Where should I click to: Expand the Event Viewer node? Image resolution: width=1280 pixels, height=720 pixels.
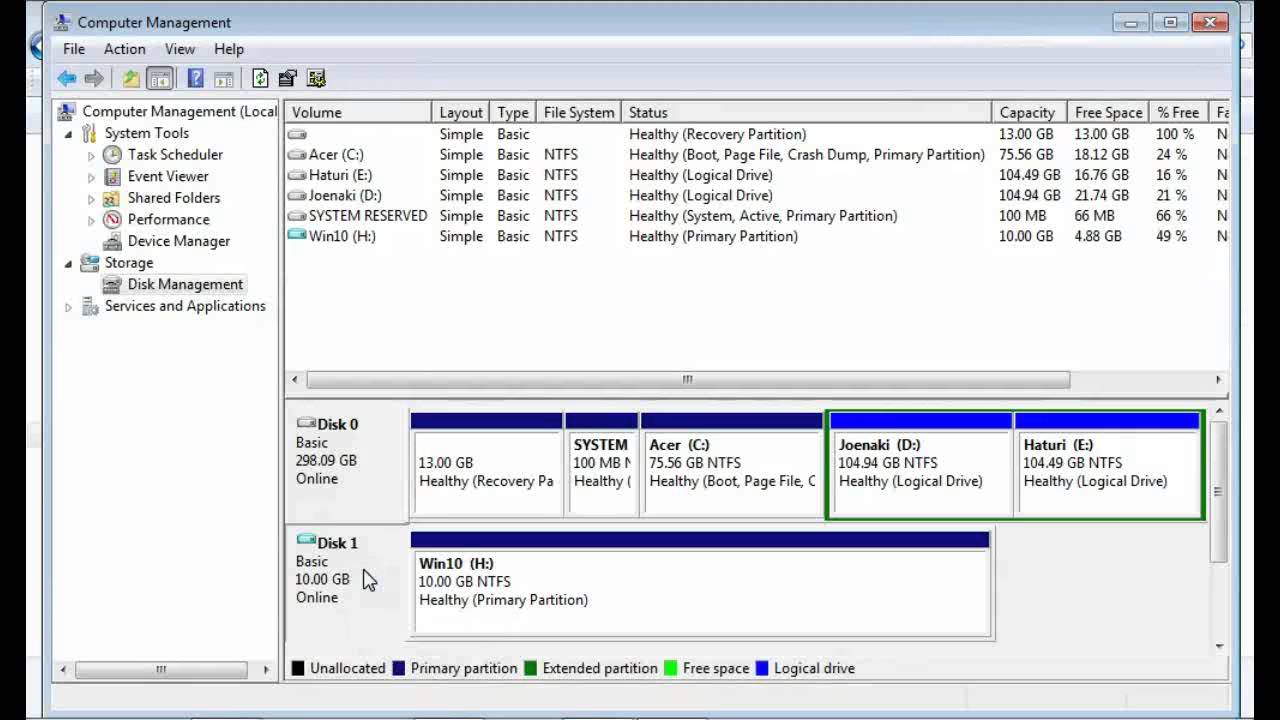click(91, 177)
